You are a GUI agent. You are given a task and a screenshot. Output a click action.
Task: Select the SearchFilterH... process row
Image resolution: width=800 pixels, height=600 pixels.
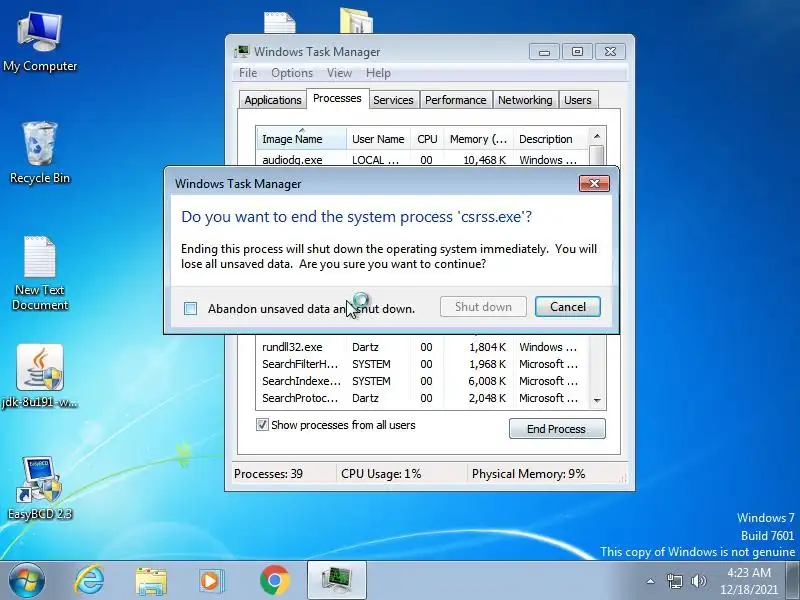point(422,364)
